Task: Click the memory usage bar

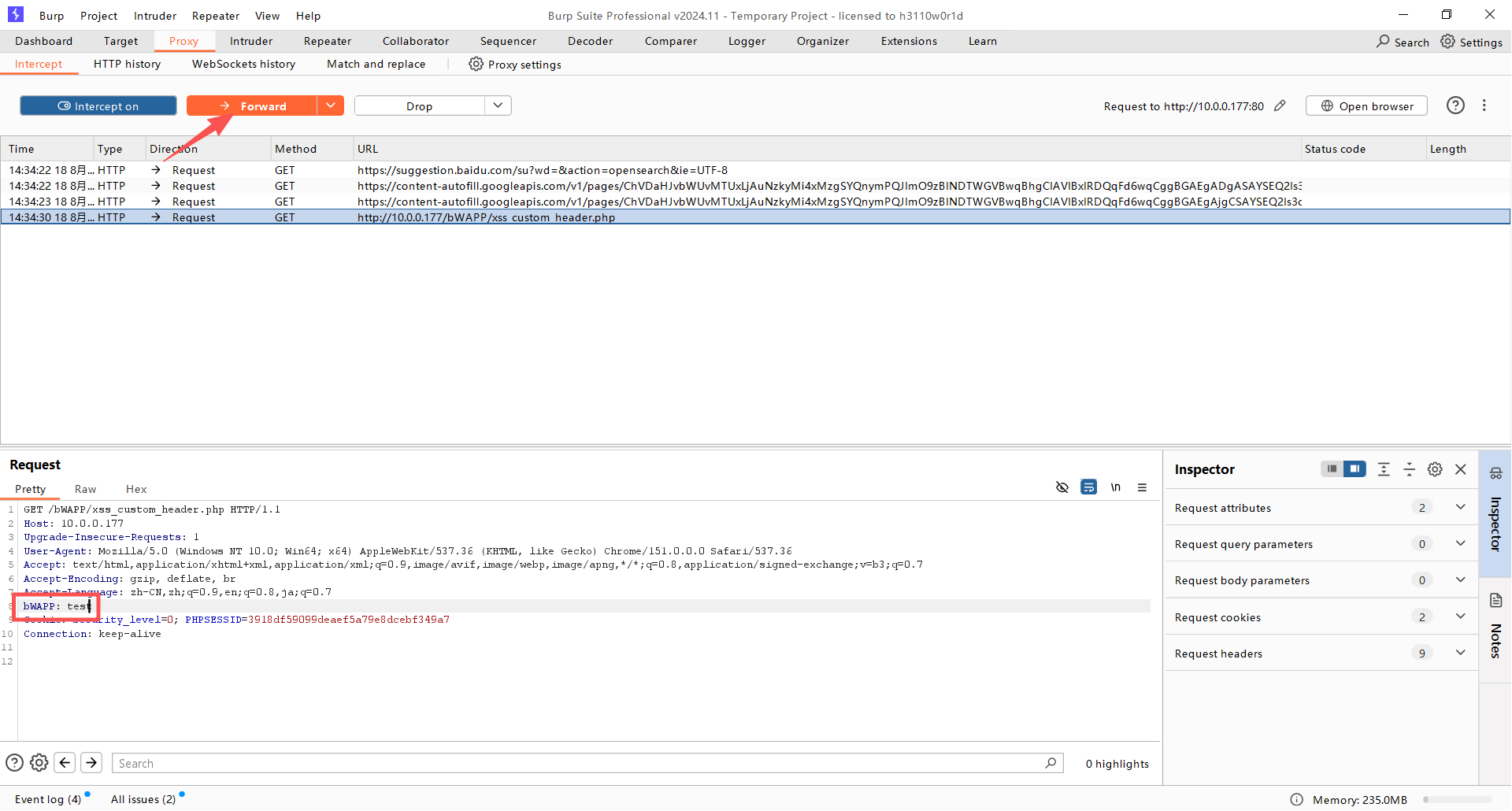Action: click(1457, 800)
